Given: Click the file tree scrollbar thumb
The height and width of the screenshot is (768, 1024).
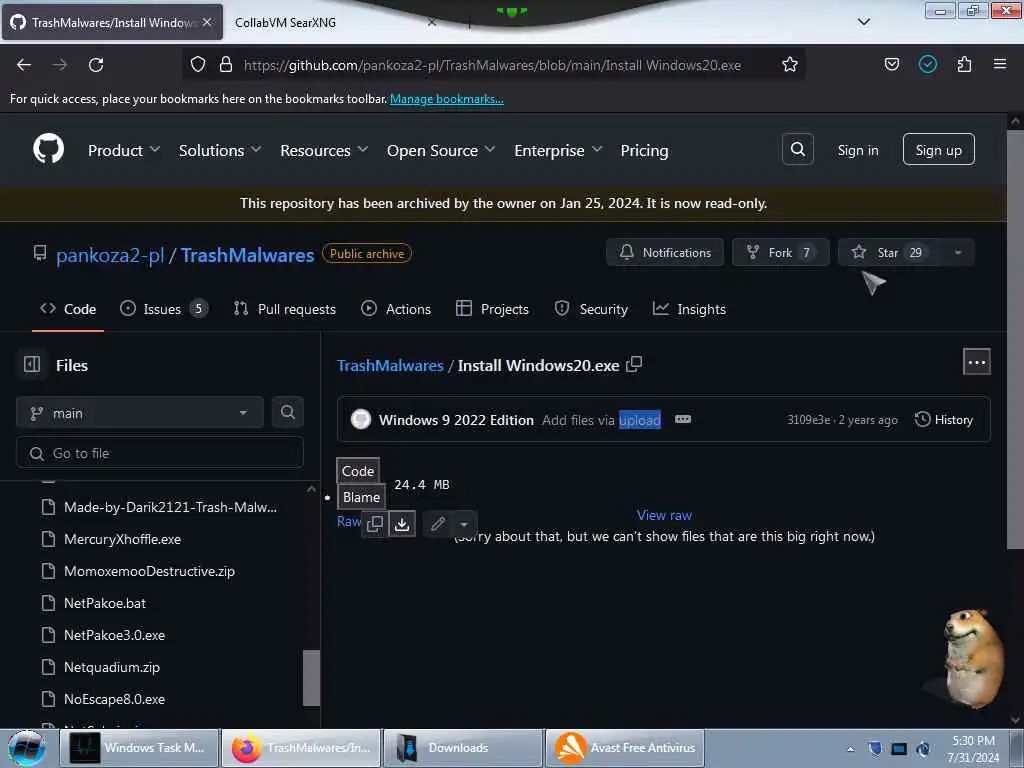Looking at the screenshot, I should coord(311,678).
